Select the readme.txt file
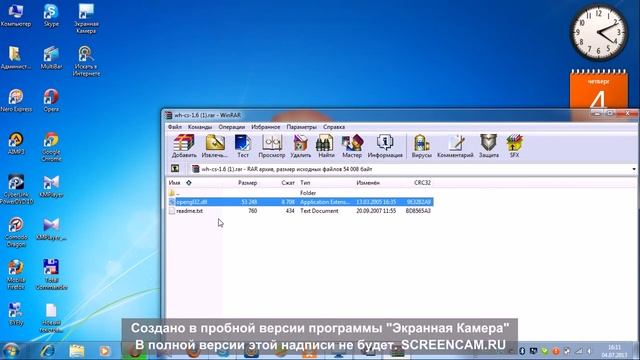Image resolution: width=640 pixels, height=360 pixels. point(300,211)
